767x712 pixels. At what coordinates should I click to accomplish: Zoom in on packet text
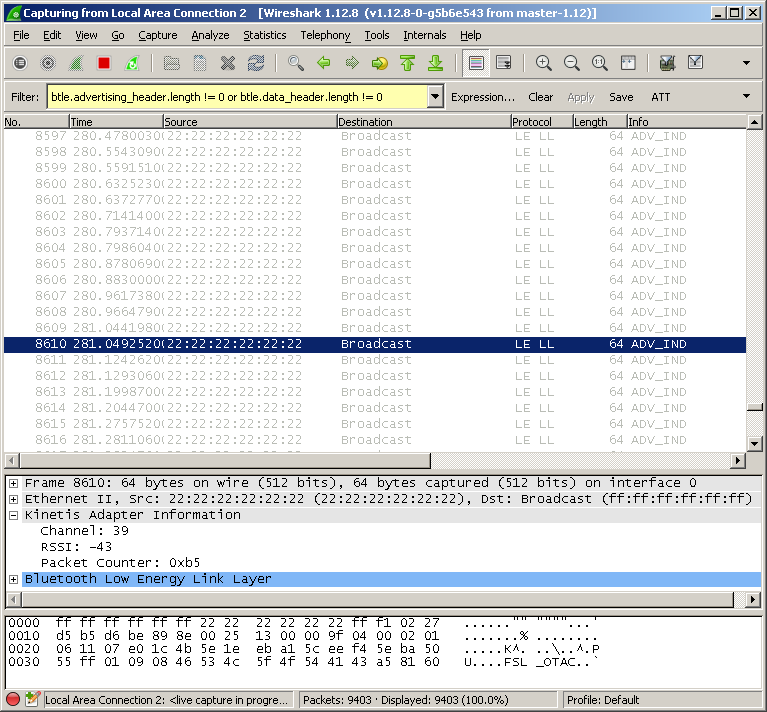tap(543, 63)
